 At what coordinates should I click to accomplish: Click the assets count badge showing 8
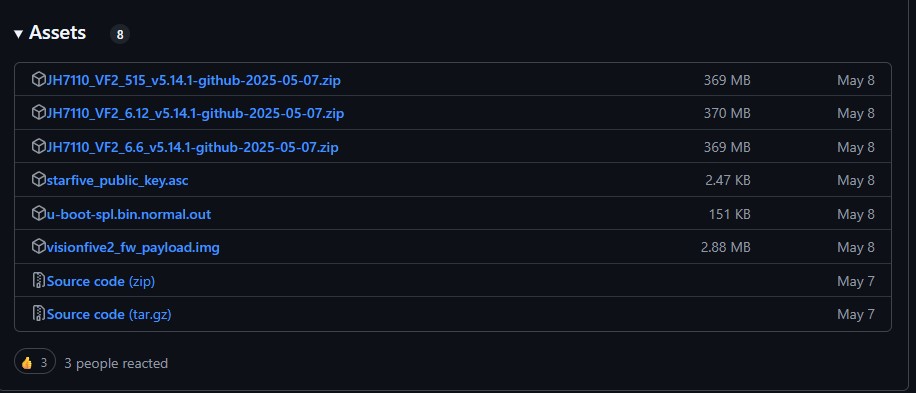pos(120,34)
